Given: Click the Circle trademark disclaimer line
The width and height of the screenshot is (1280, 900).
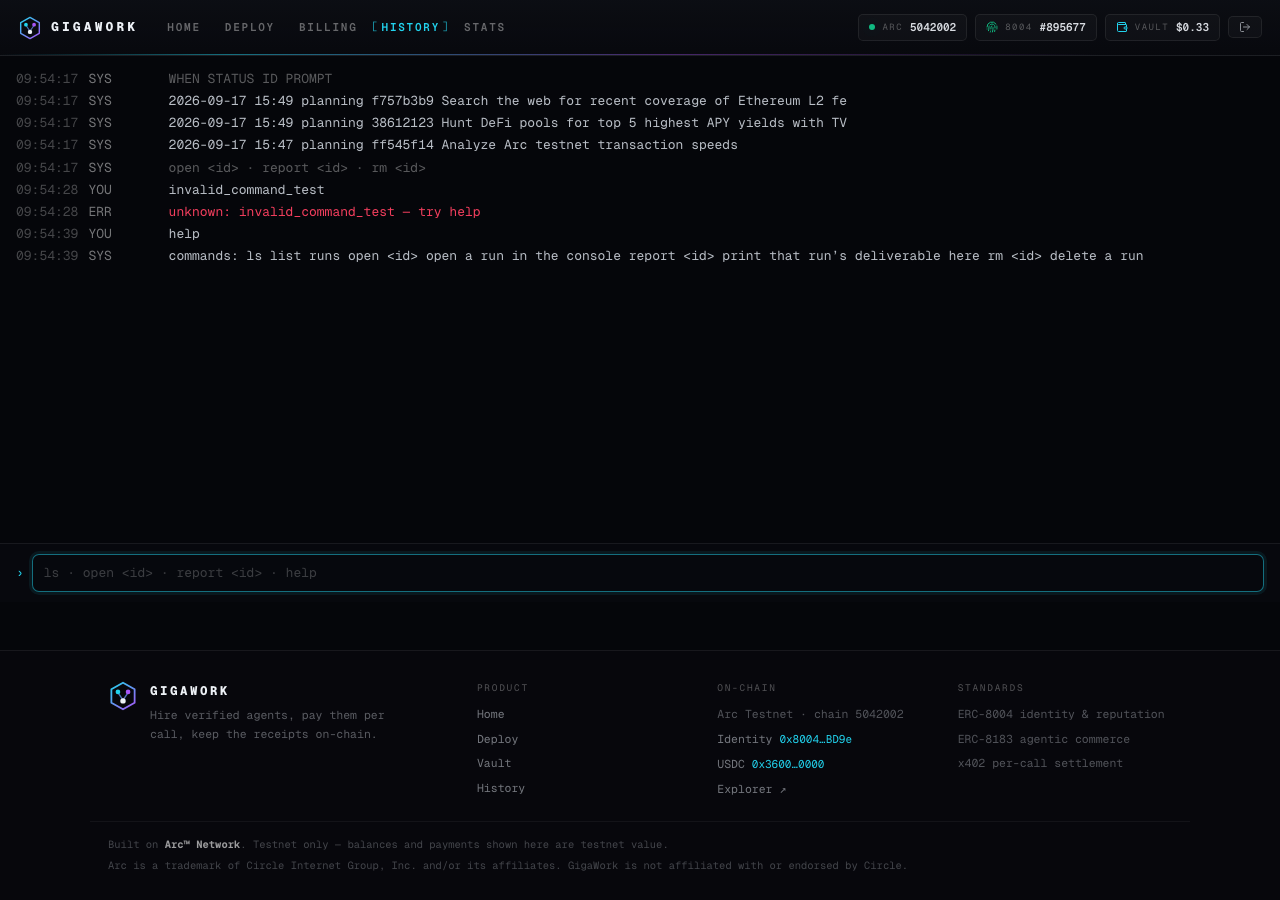Looking at the screenshot, I should [x=508, y=866].
